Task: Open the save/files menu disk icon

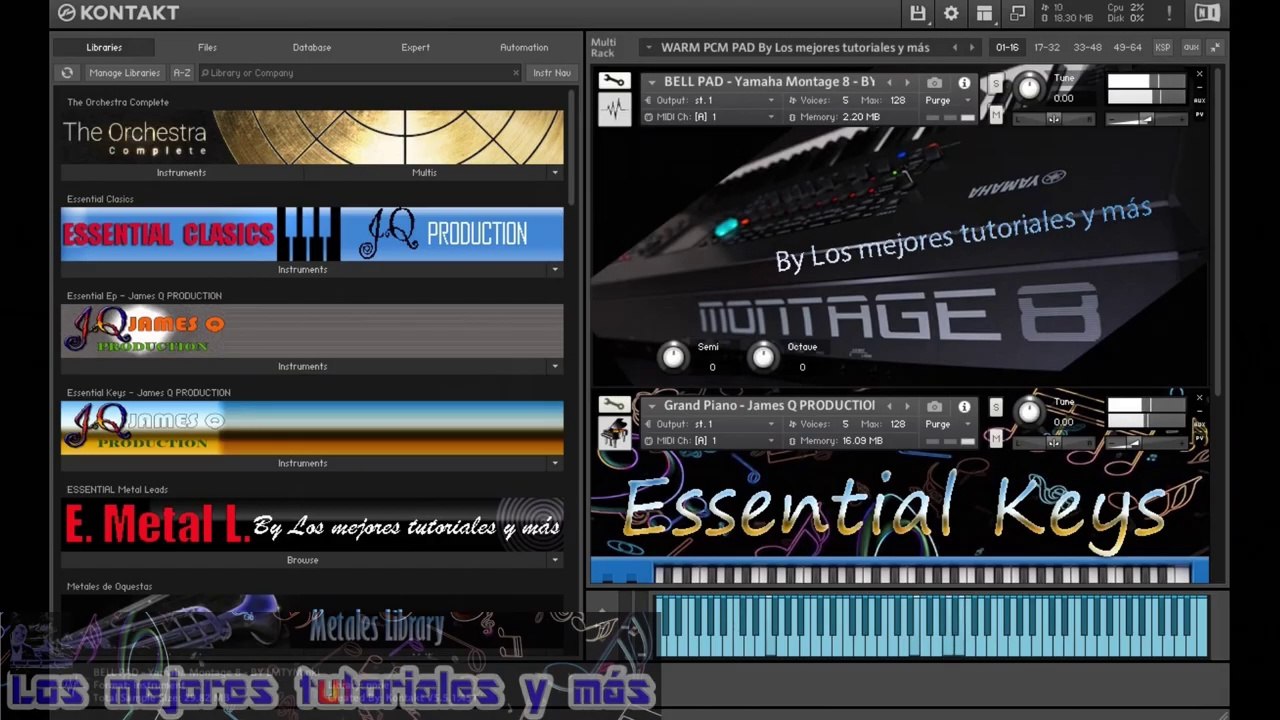Action: pyautogui.click(x=918, y=13)
